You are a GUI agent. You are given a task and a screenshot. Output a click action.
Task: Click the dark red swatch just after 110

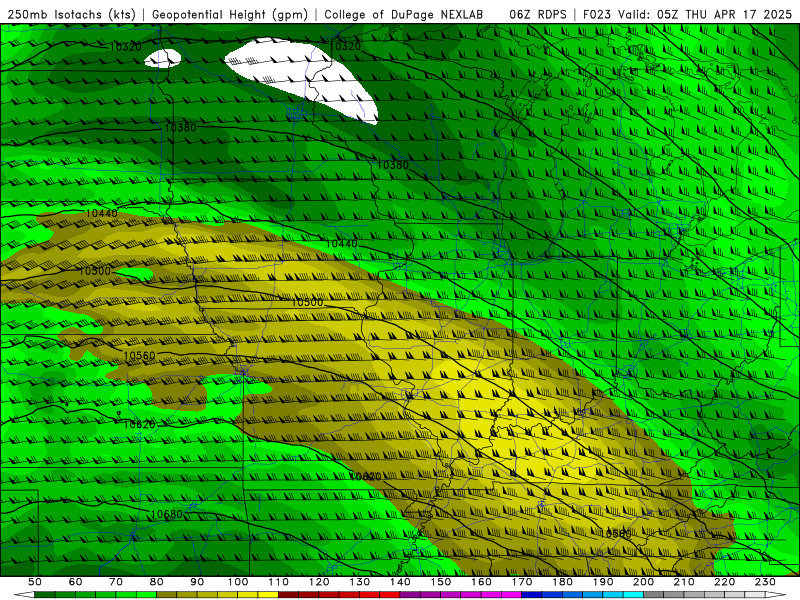click(288, 595)
